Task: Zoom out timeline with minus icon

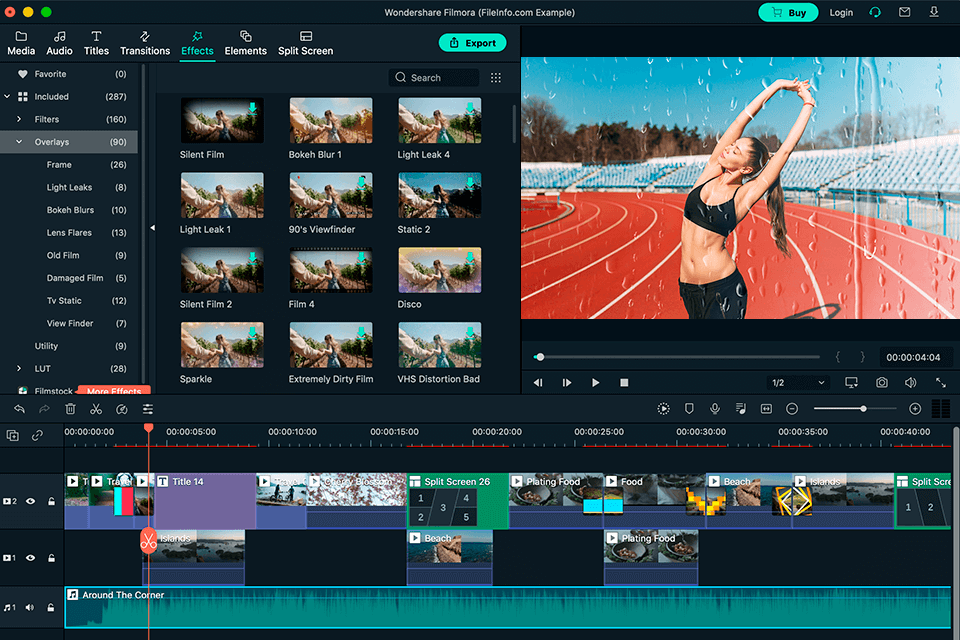Action: click(x=792, y=408)
